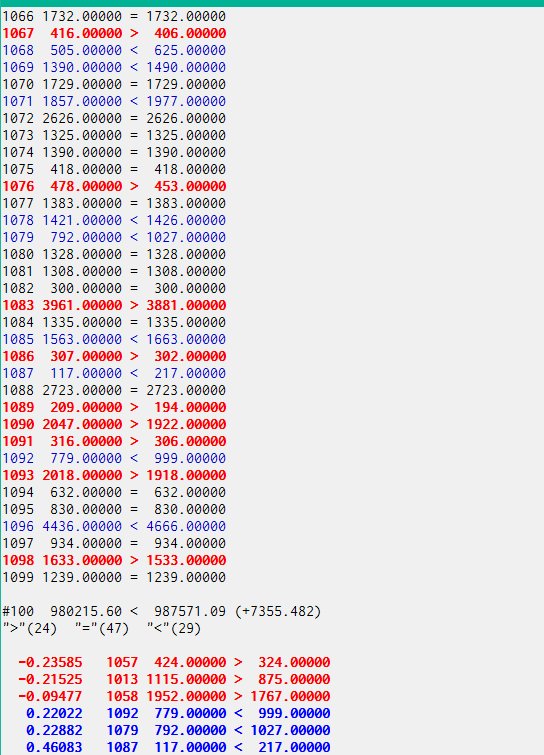The image size is (544, 755).
Task: Select red row 1098 with 1633.00000 > 1533.00000
Action: point(114,560)
